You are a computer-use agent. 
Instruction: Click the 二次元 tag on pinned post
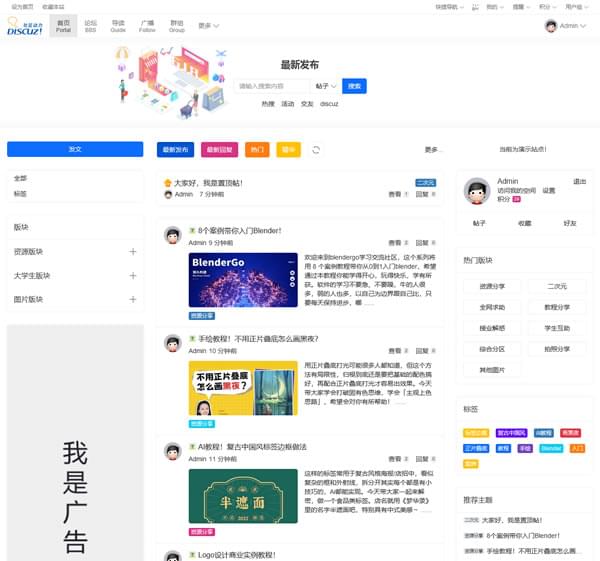coord(426,183)
